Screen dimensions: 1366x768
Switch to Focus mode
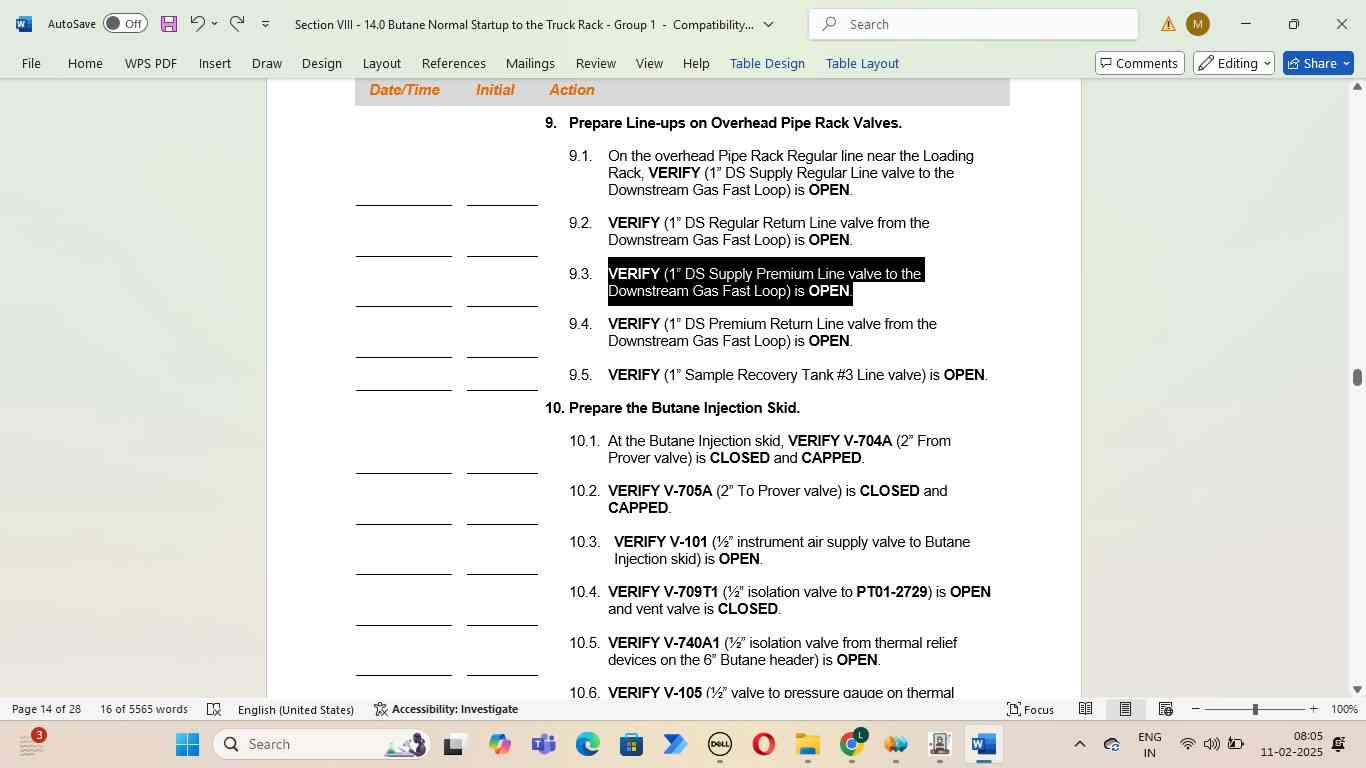pos(1030,709)
